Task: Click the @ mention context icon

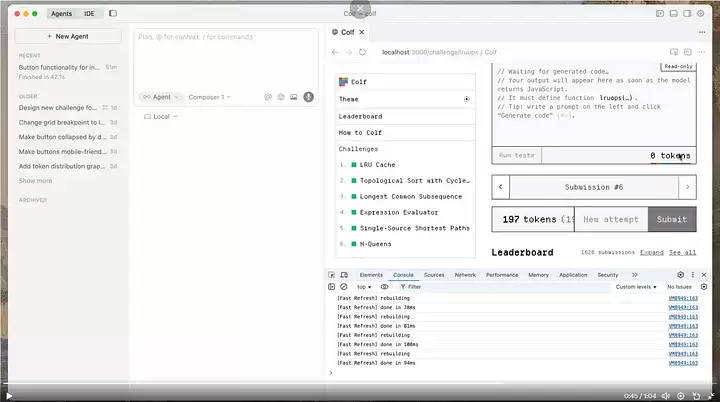Action: coord(268,97)
